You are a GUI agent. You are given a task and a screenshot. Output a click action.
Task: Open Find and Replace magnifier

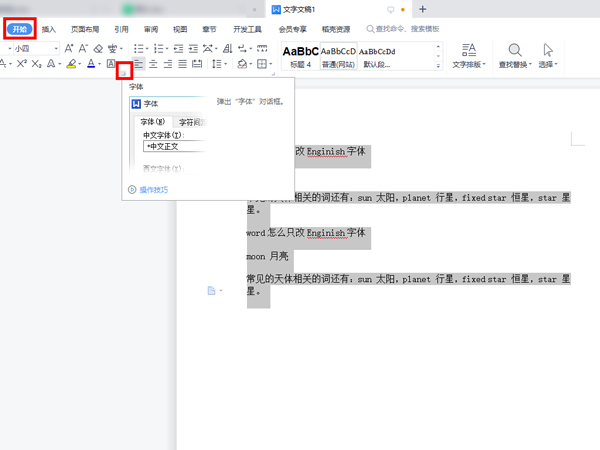click(515, 50)
